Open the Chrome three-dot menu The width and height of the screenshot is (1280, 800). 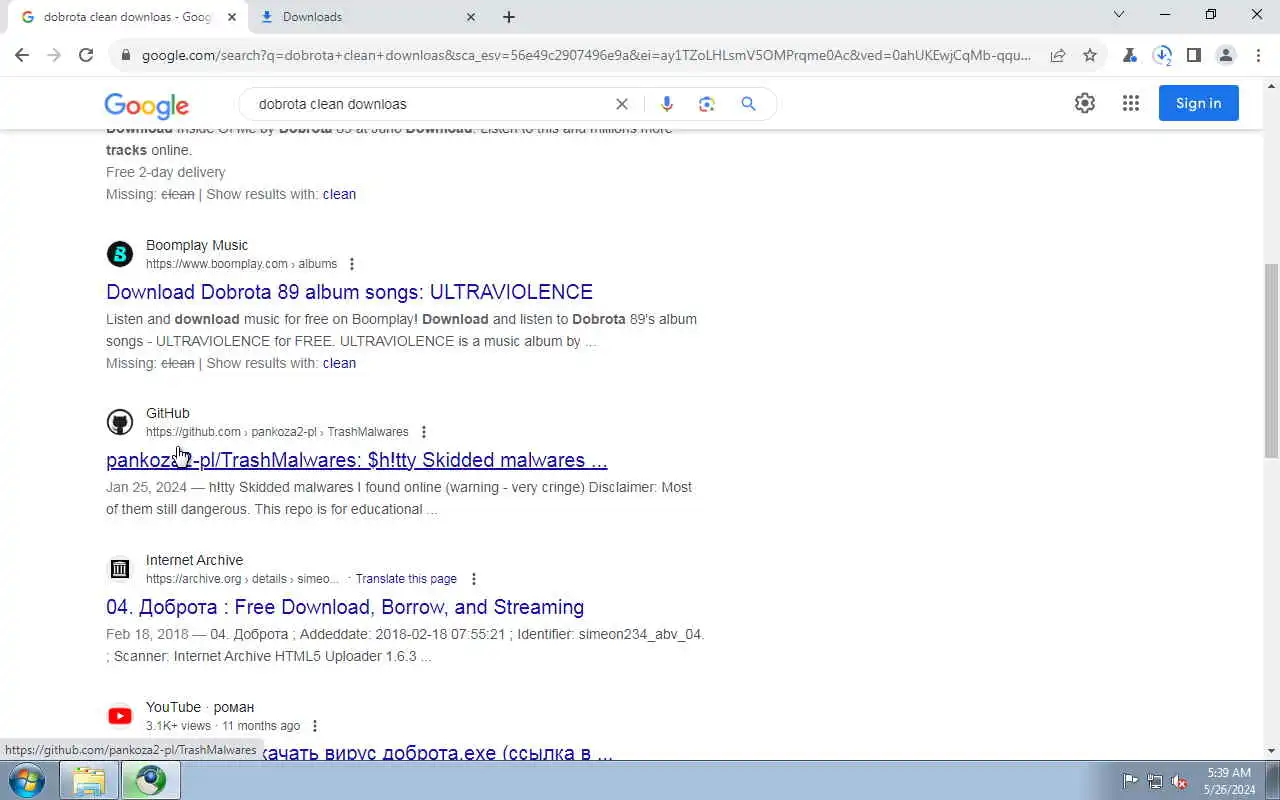(1258, 56)
